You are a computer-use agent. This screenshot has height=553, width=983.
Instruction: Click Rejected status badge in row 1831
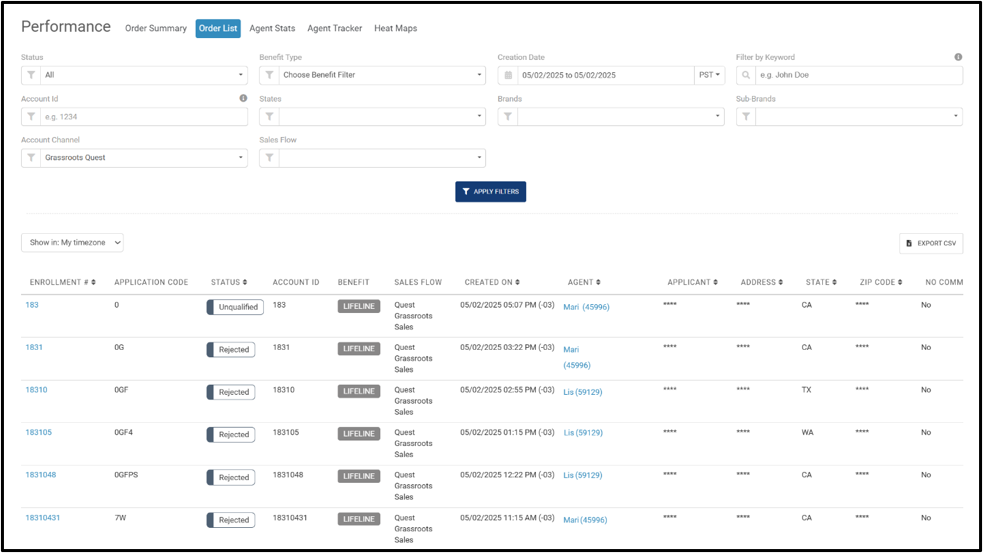[231, 350]
